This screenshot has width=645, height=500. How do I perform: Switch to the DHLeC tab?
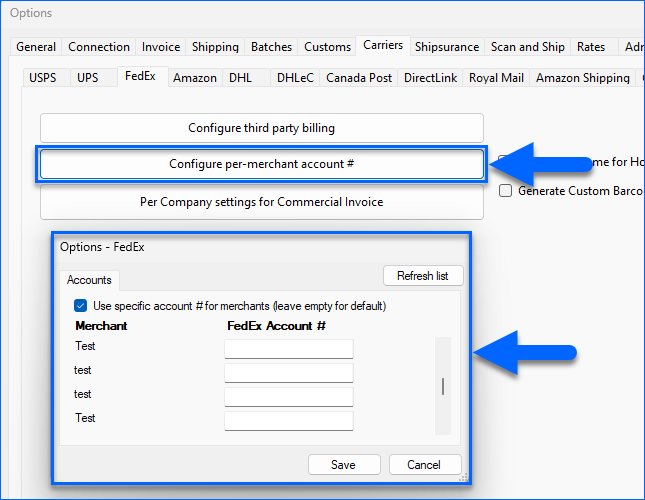coord(295,78)
